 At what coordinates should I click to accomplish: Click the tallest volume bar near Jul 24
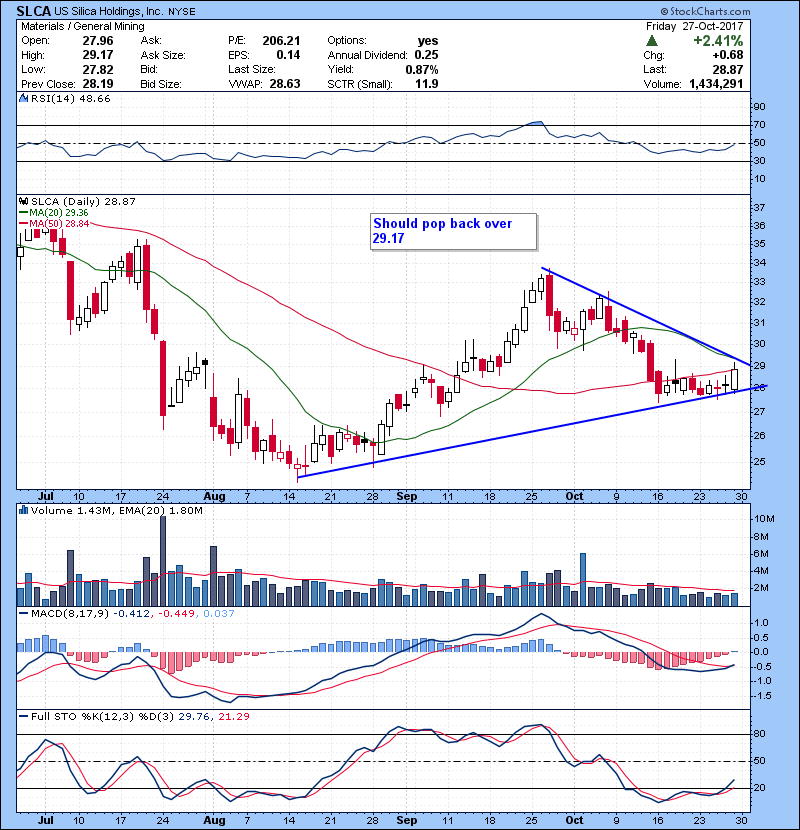(163, 561)
